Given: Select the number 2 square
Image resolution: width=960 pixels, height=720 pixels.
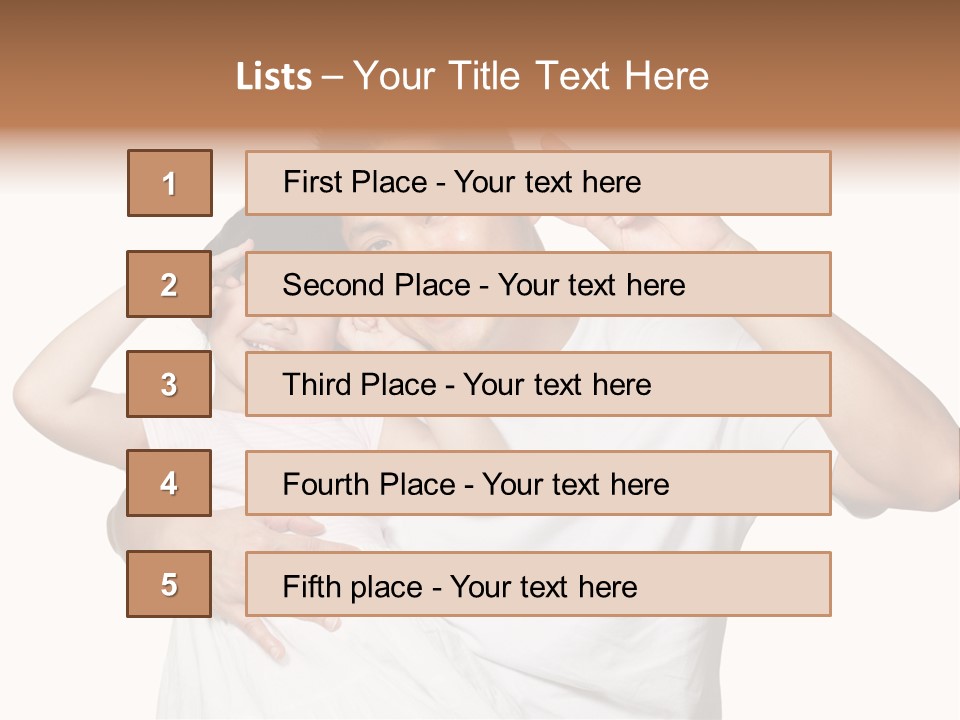Looking at the screenshot, I should [169, 284].
